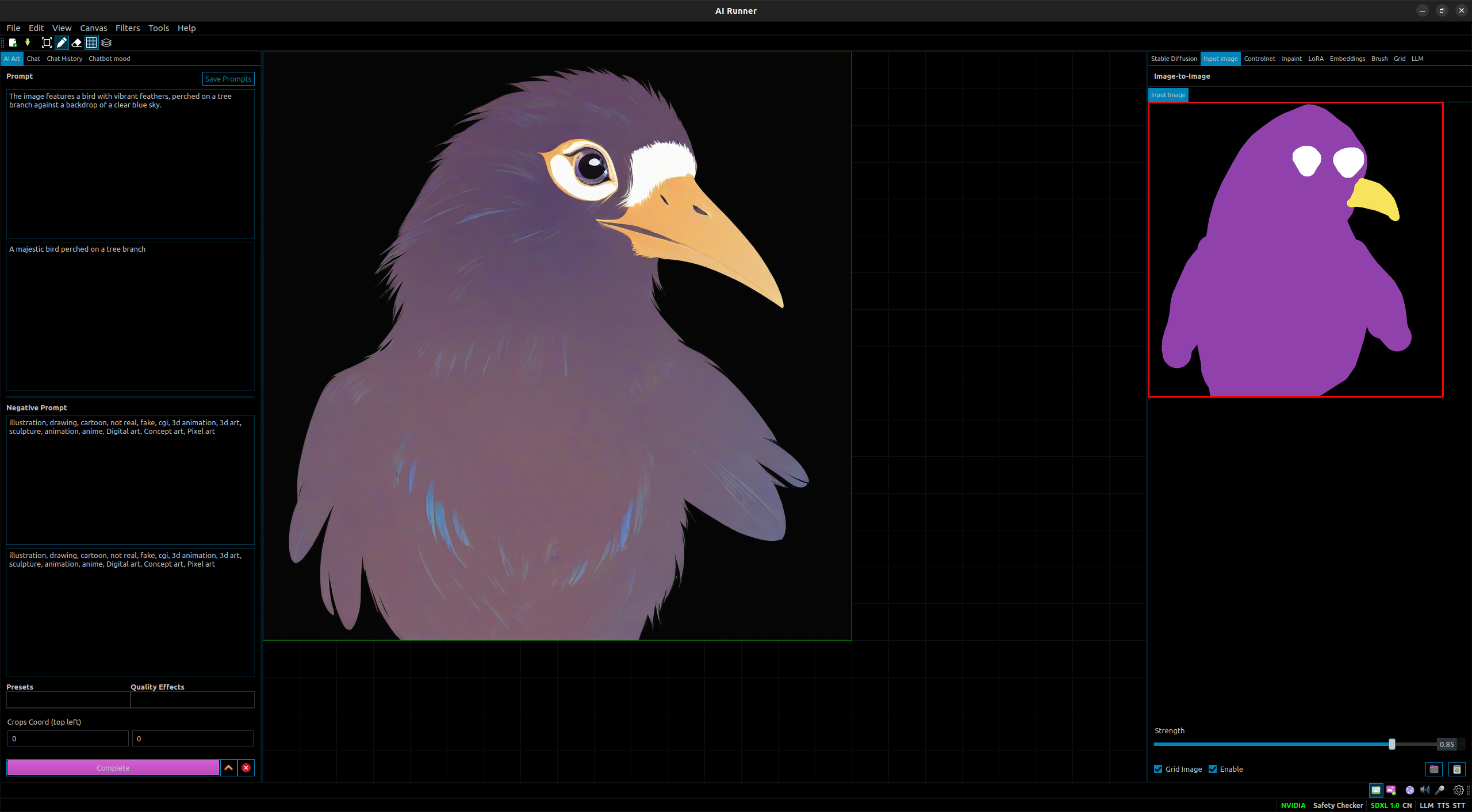Screen dimensions: 1472x812
Task: Toggle the image generation status bar icon
Action: [1376, 790]
